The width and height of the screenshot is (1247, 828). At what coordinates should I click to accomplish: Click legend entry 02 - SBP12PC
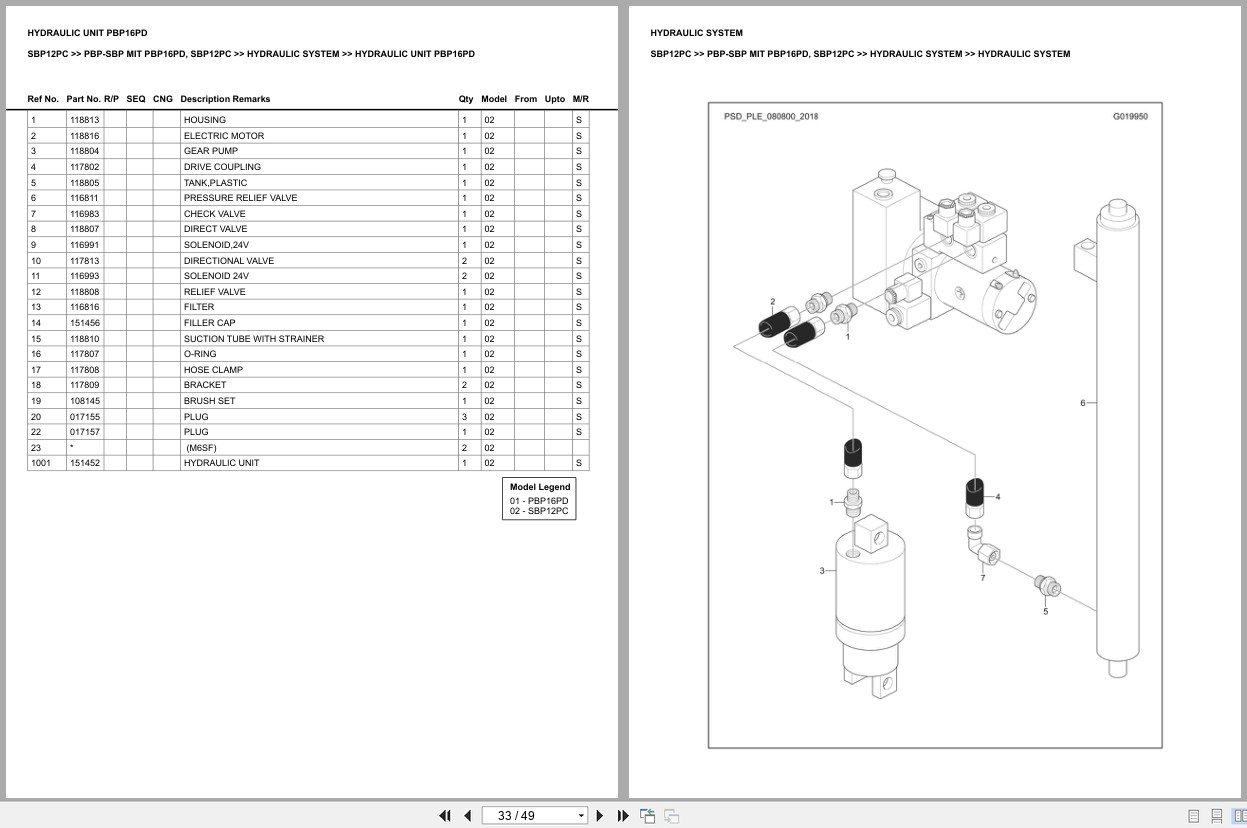point(539,511)
